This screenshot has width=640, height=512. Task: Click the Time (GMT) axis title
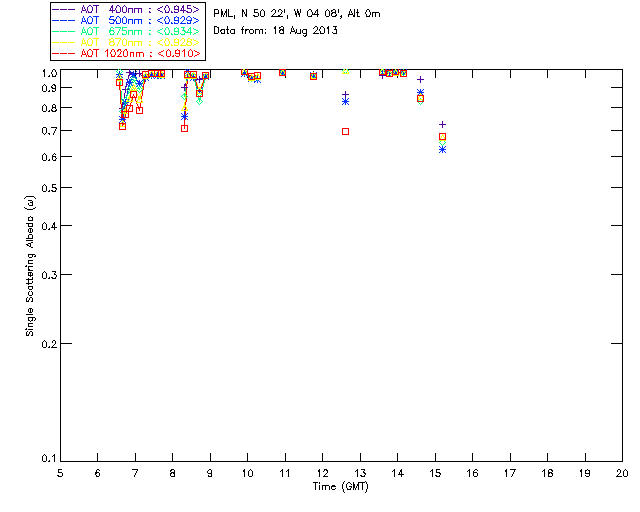(x=341, y=487)
